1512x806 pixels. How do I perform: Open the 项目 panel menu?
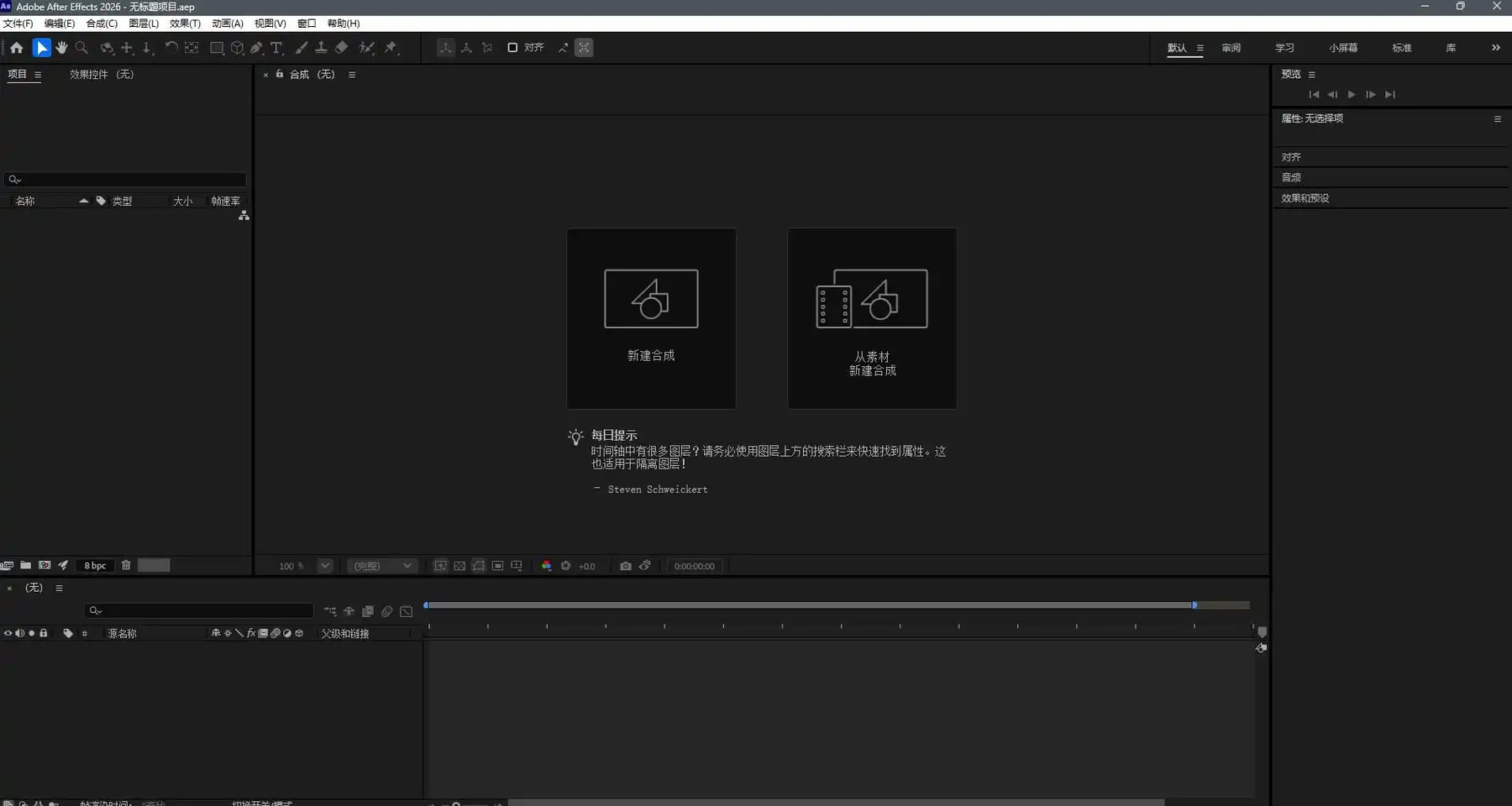pos(38,75)
